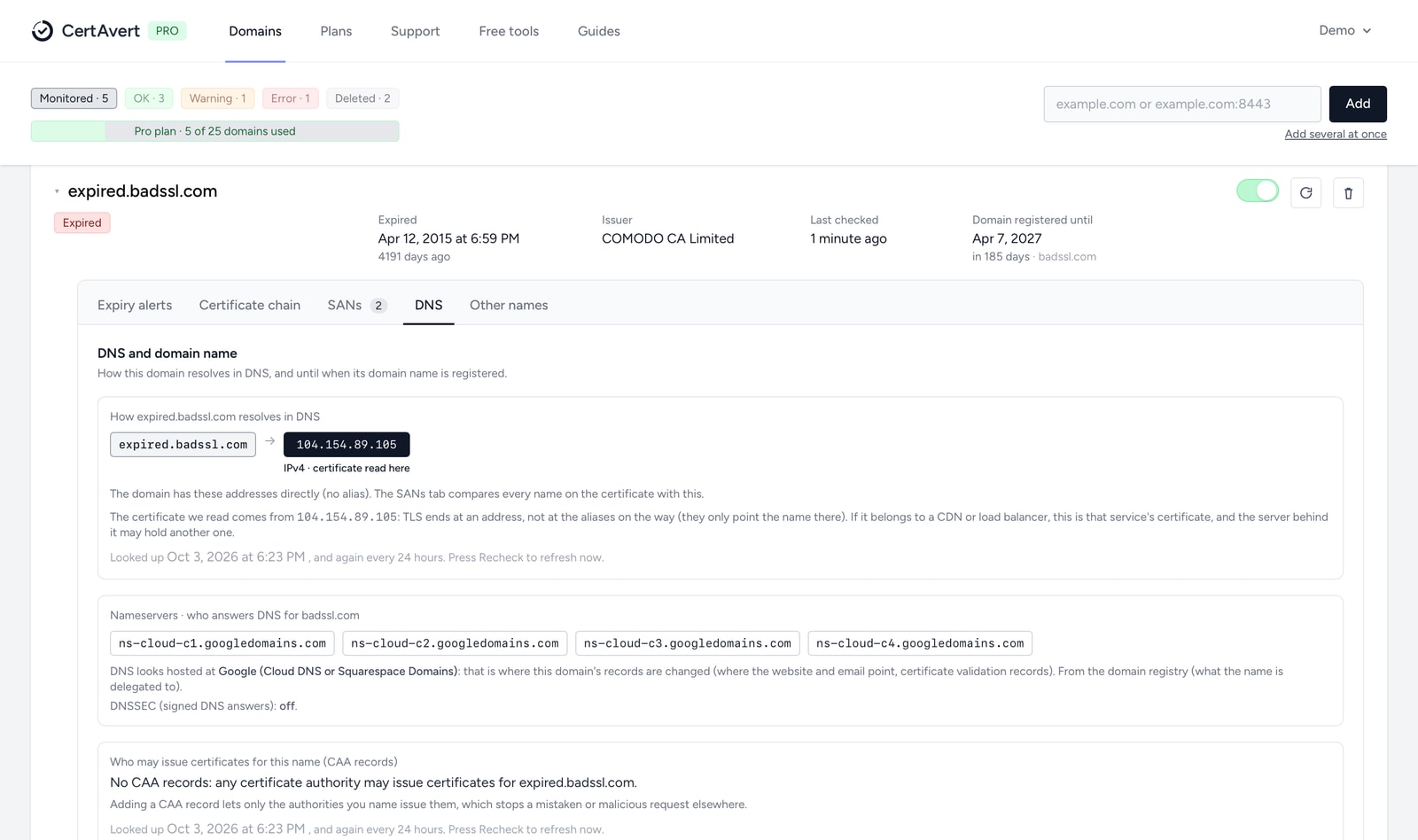Image resolution: width=1418 pixels, height=840 pixels.
Task: Recheck expired.badssl.com with the refresh icon
Action: tap(1305, 193)
